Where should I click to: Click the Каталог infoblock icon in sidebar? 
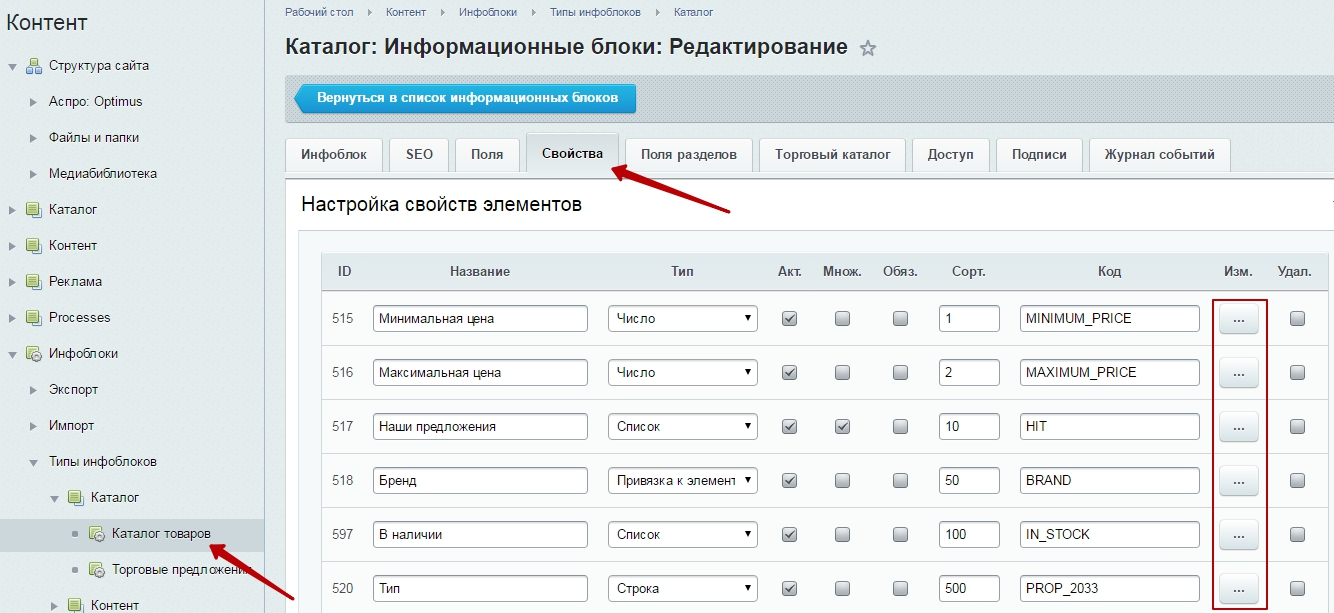[33, 210]
